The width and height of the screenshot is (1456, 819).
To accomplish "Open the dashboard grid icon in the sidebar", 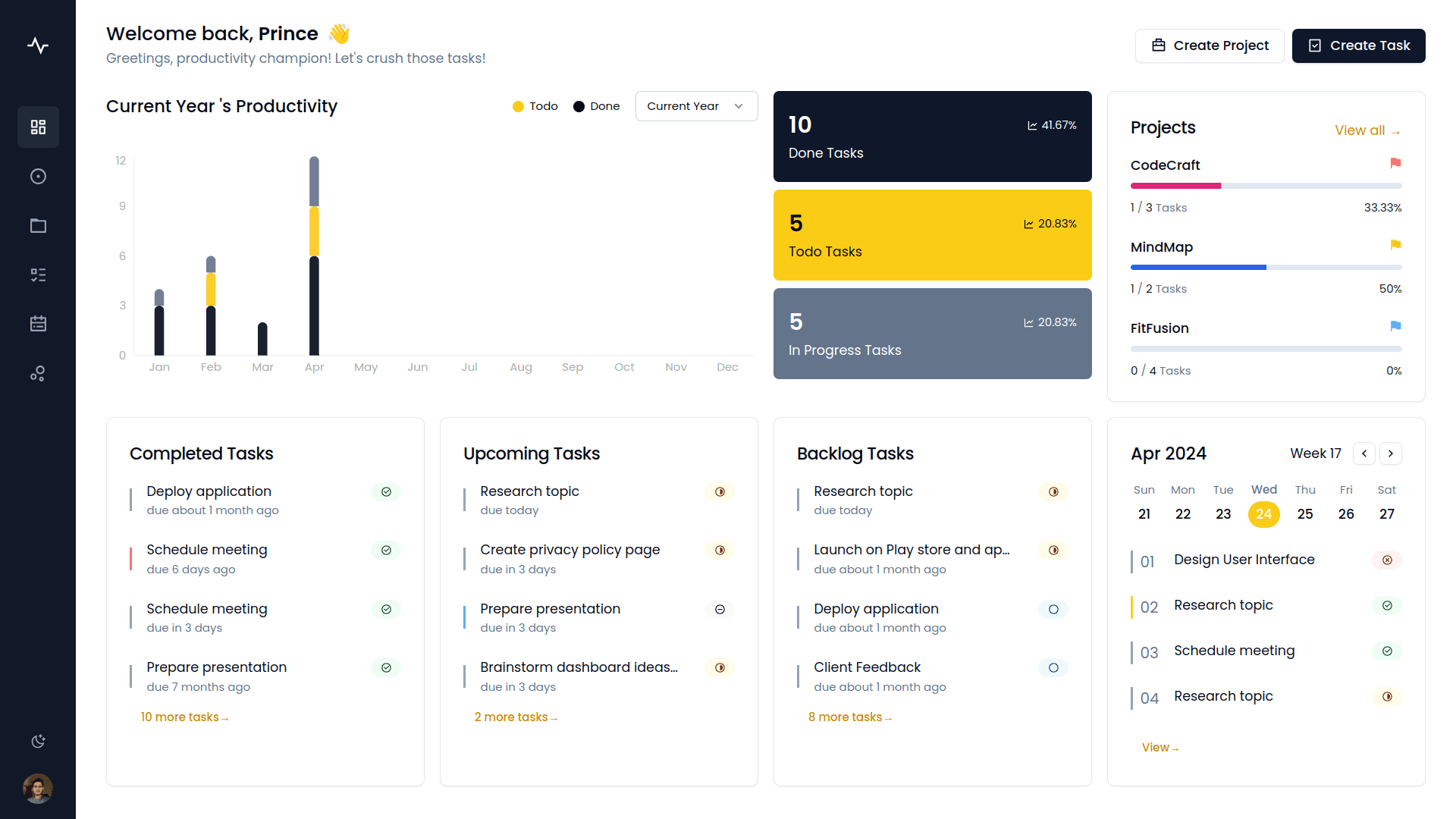I will point(38,127).
